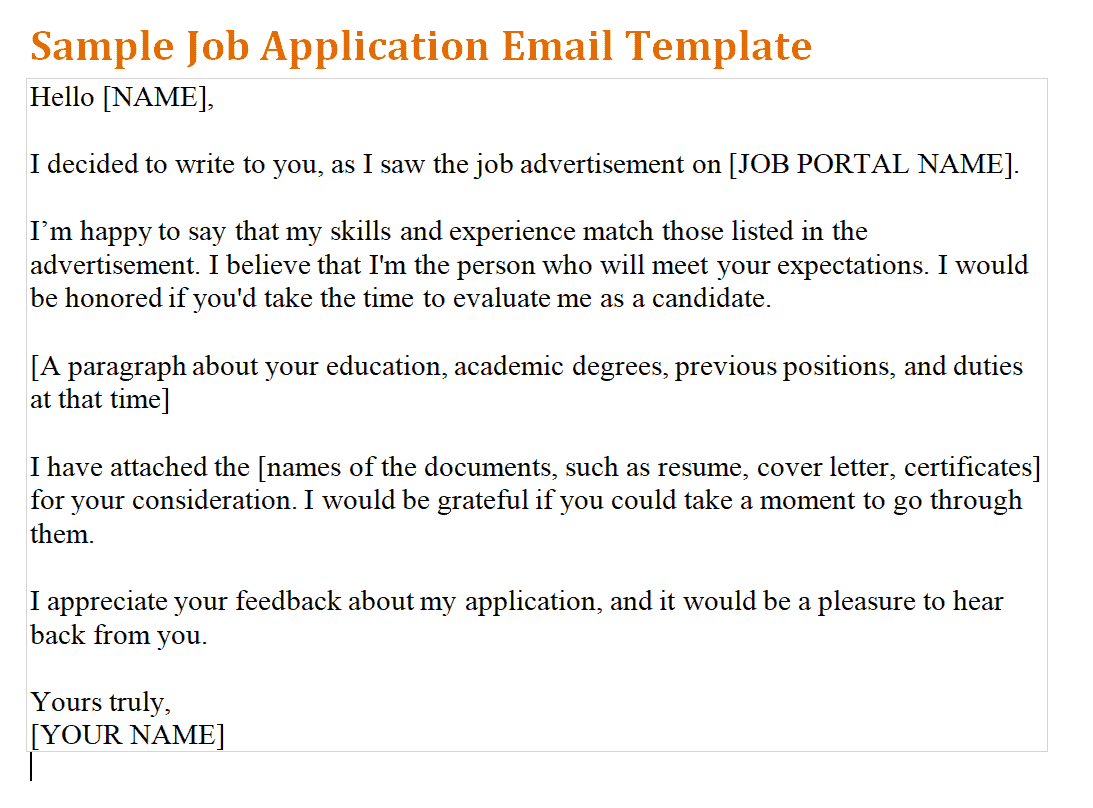Click the text cursor below the email box
Image resolution: width=1093 pixels, height=808 pixels.
click(x=31, y=768)
